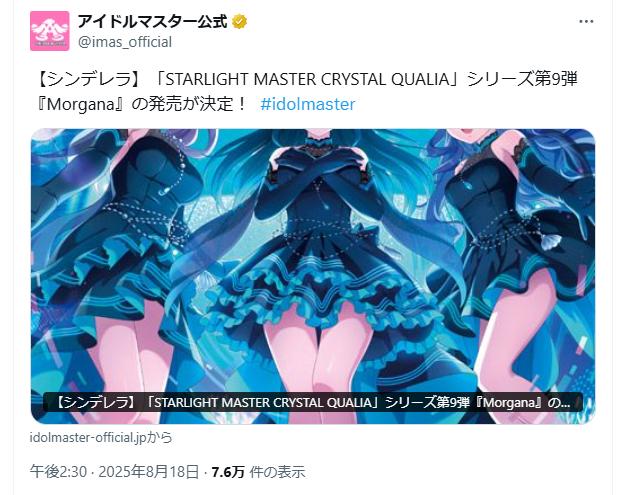
Task: Click the シリーズ第9弾 text in tweet
Action: click(x=522, y=80)
